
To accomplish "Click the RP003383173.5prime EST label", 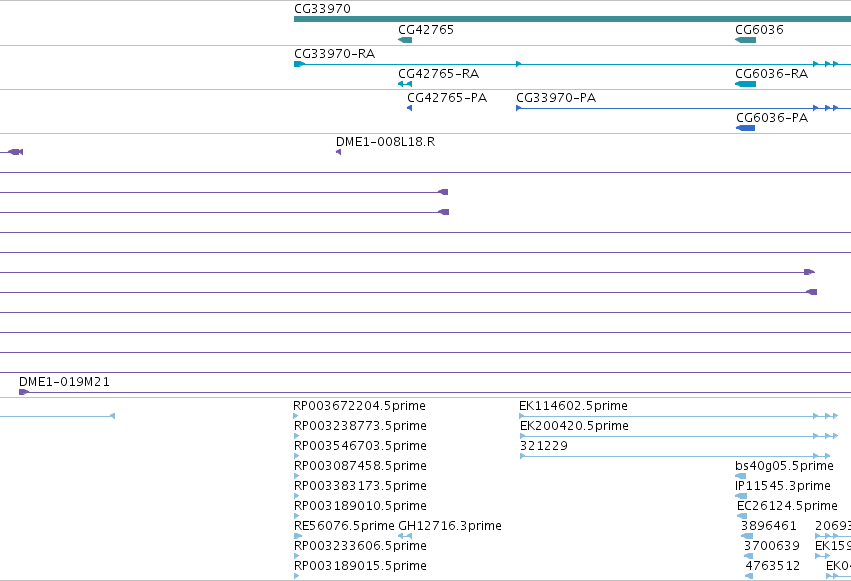I will click(x=360, y=486).
